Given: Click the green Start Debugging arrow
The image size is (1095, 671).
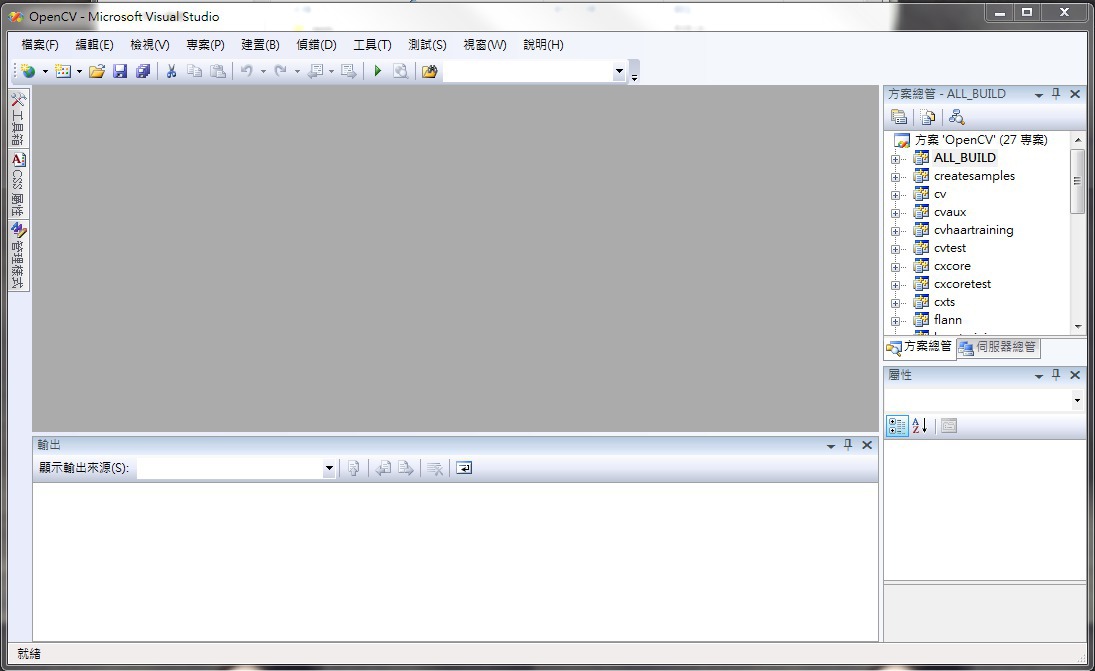Looking at the screenshot, I should 378,71.
